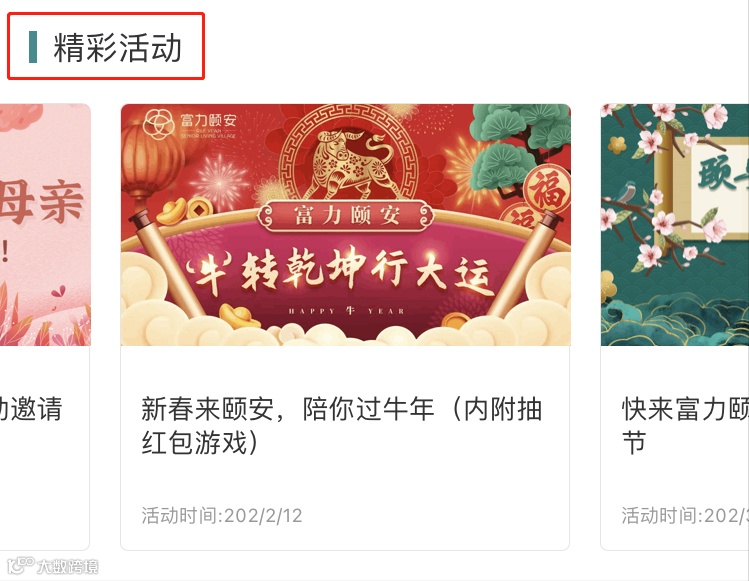Tap the 福 lucky charm on the banner
Viewport: 749px width, 581px height.
(547, 190)
